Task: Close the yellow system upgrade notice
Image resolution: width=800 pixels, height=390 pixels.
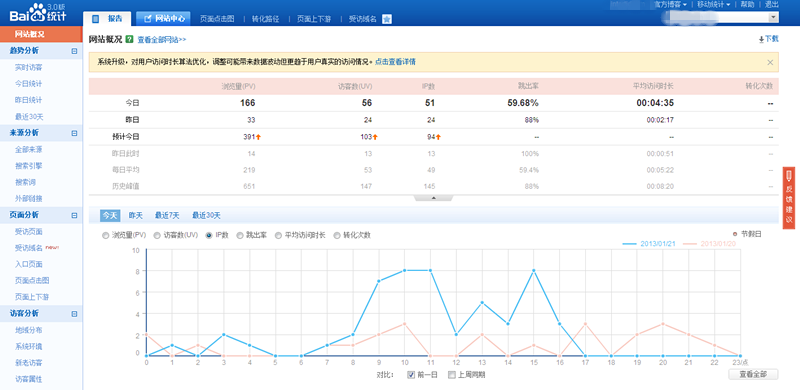Action: coord(770,62)
